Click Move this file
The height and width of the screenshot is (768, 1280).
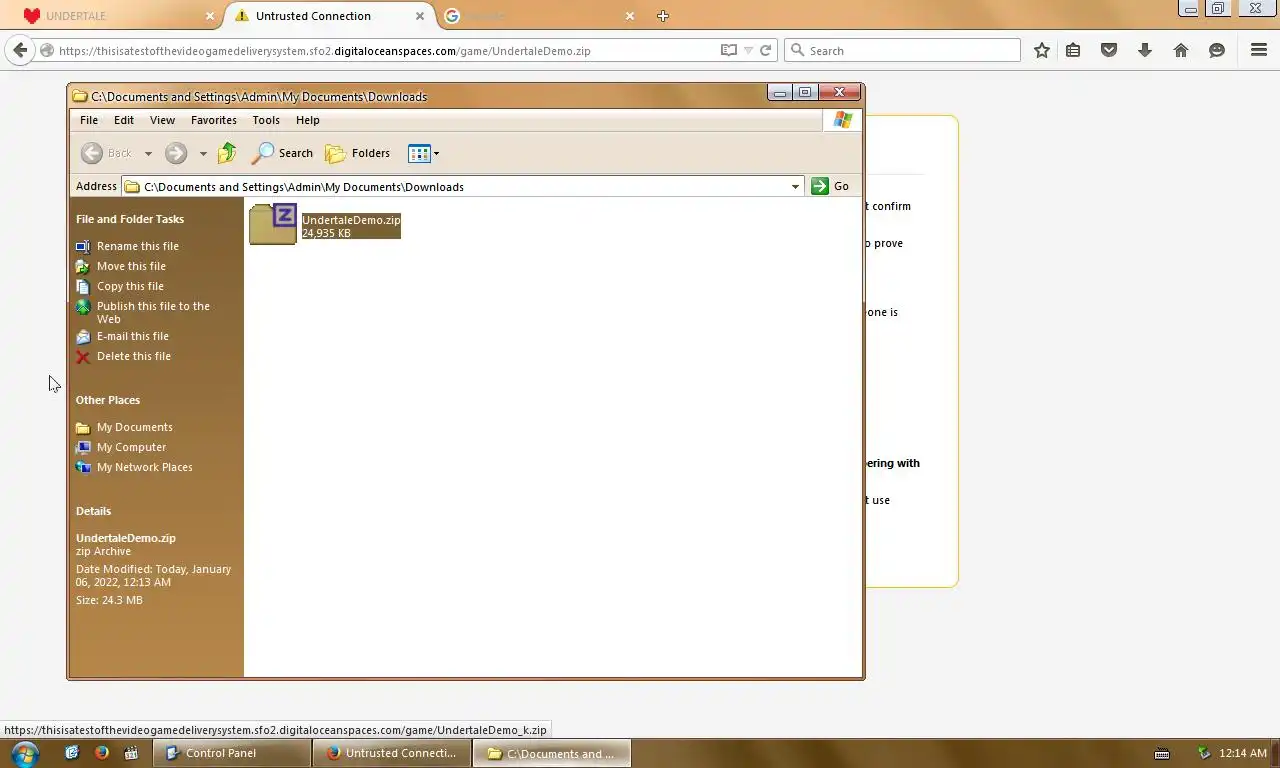(x=131, y=266)
